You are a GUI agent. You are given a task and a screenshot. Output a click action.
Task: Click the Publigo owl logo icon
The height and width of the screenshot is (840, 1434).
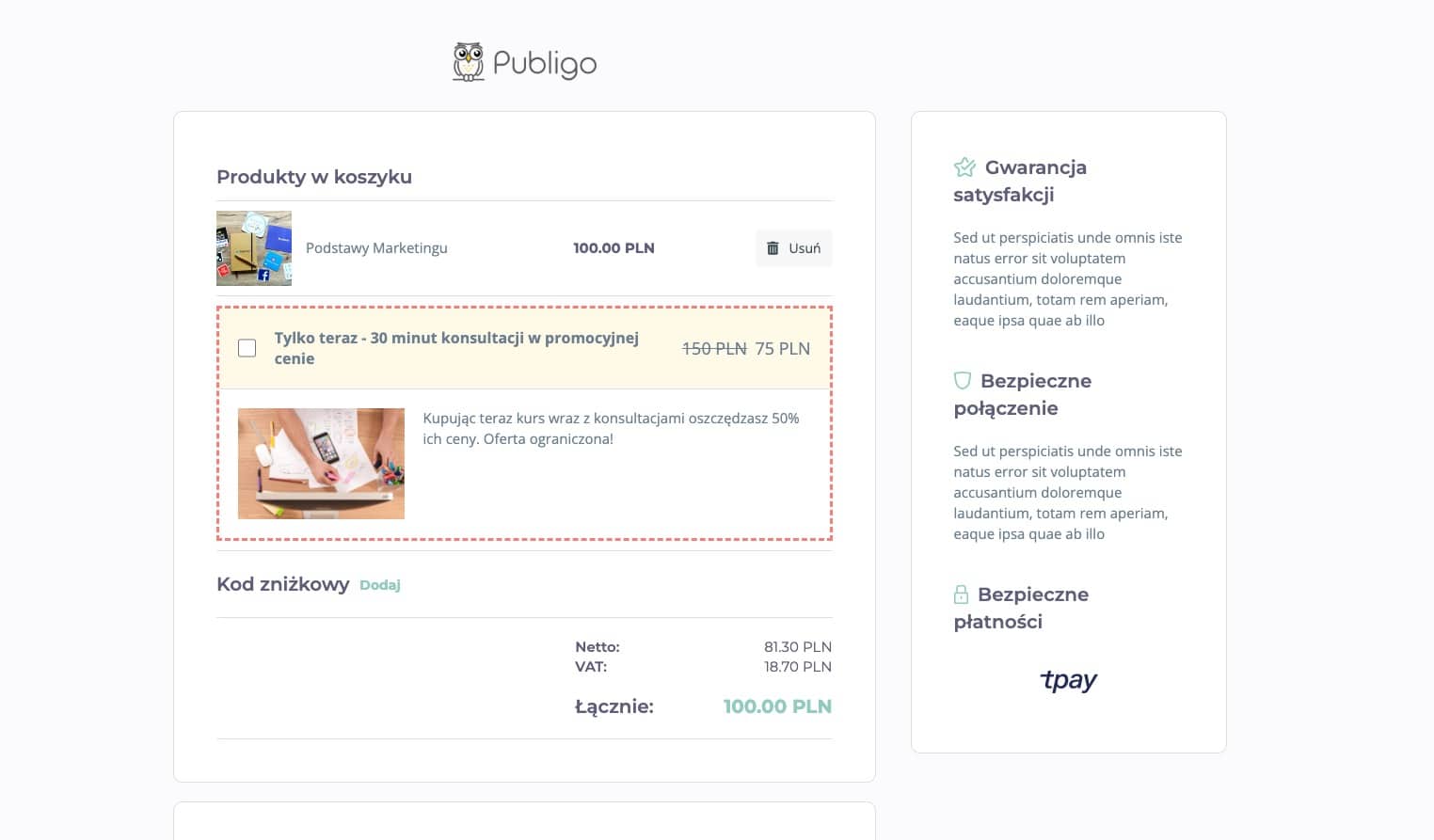(468, 62)
